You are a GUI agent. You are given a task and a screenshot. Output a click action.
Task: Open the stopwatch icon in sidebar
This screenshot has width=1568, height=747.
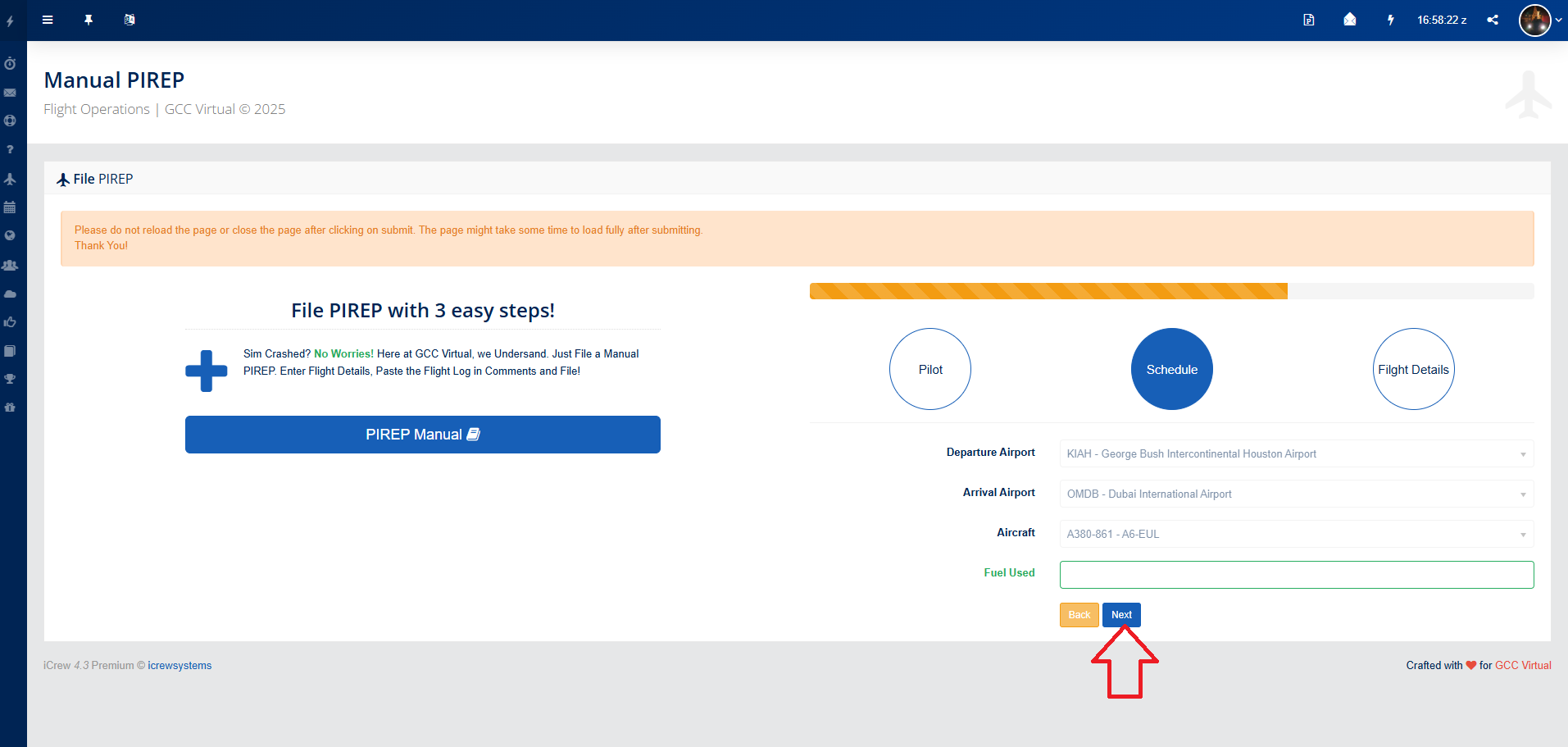pyautogui.click(x=10, y=63)
